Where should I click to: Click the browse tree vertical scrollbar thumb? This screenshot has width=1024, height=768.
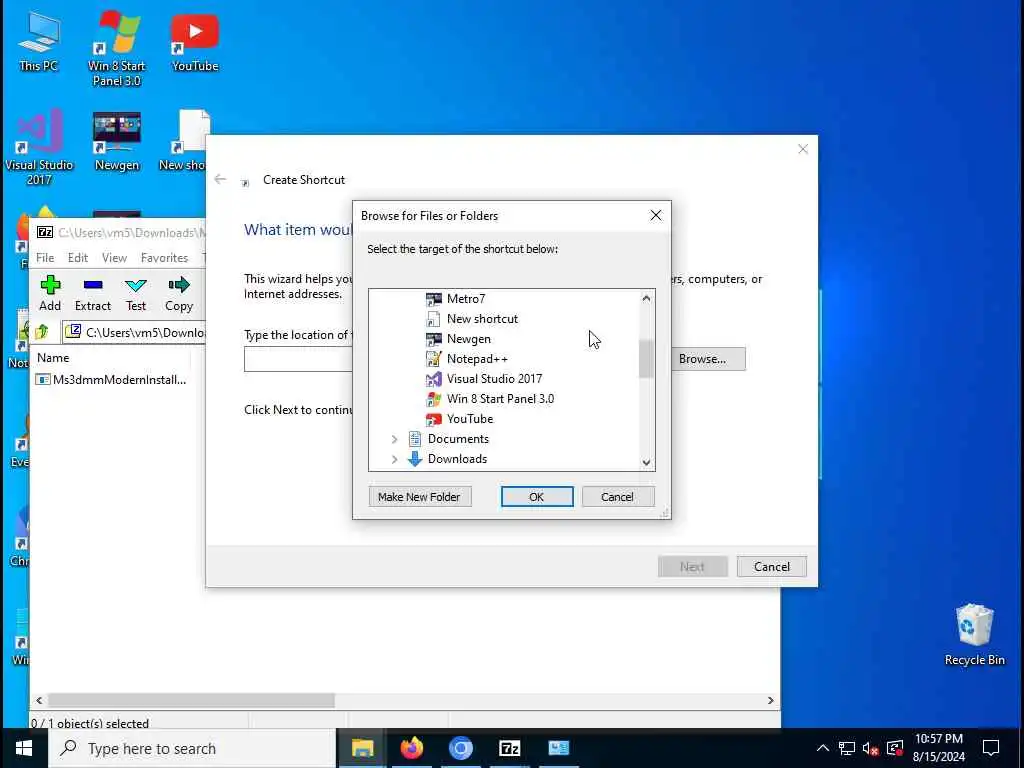pos(646,359)
